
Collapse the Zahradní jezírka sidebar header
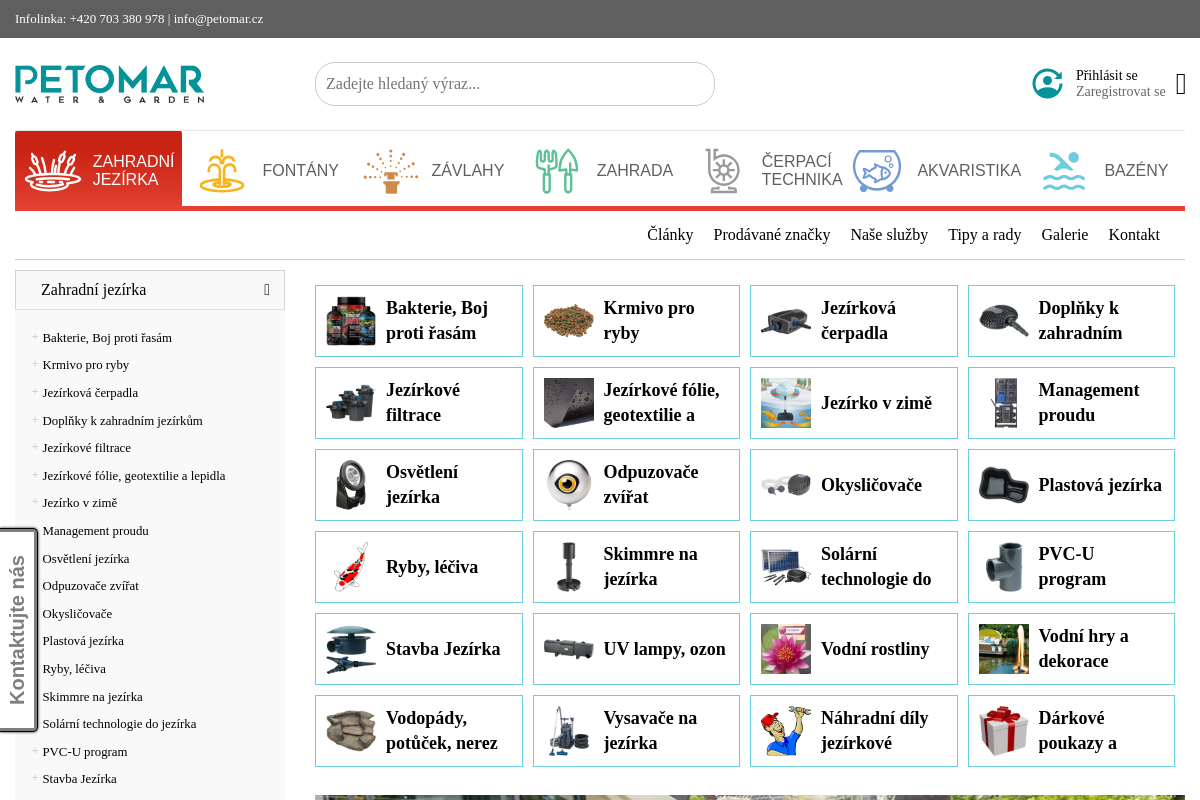tap(267, 290)
